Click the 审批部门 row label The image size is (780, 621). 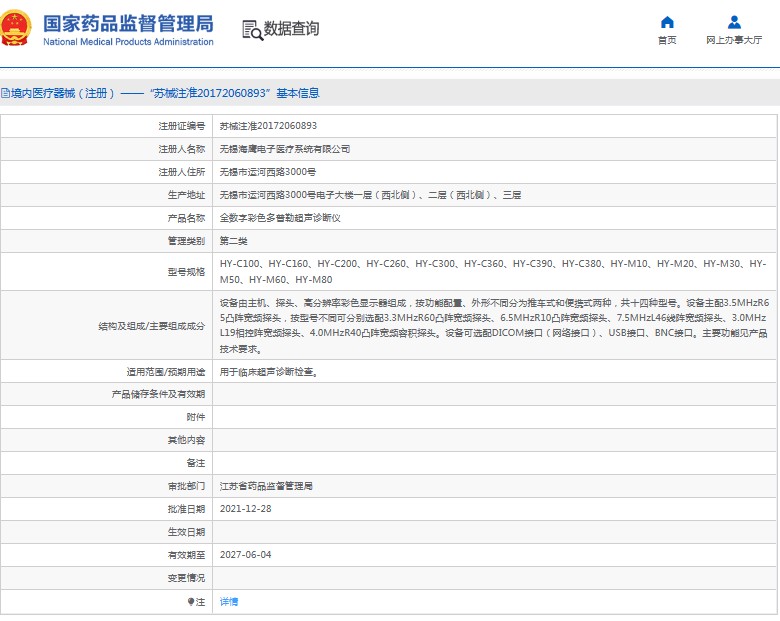[x=186, y=486]
